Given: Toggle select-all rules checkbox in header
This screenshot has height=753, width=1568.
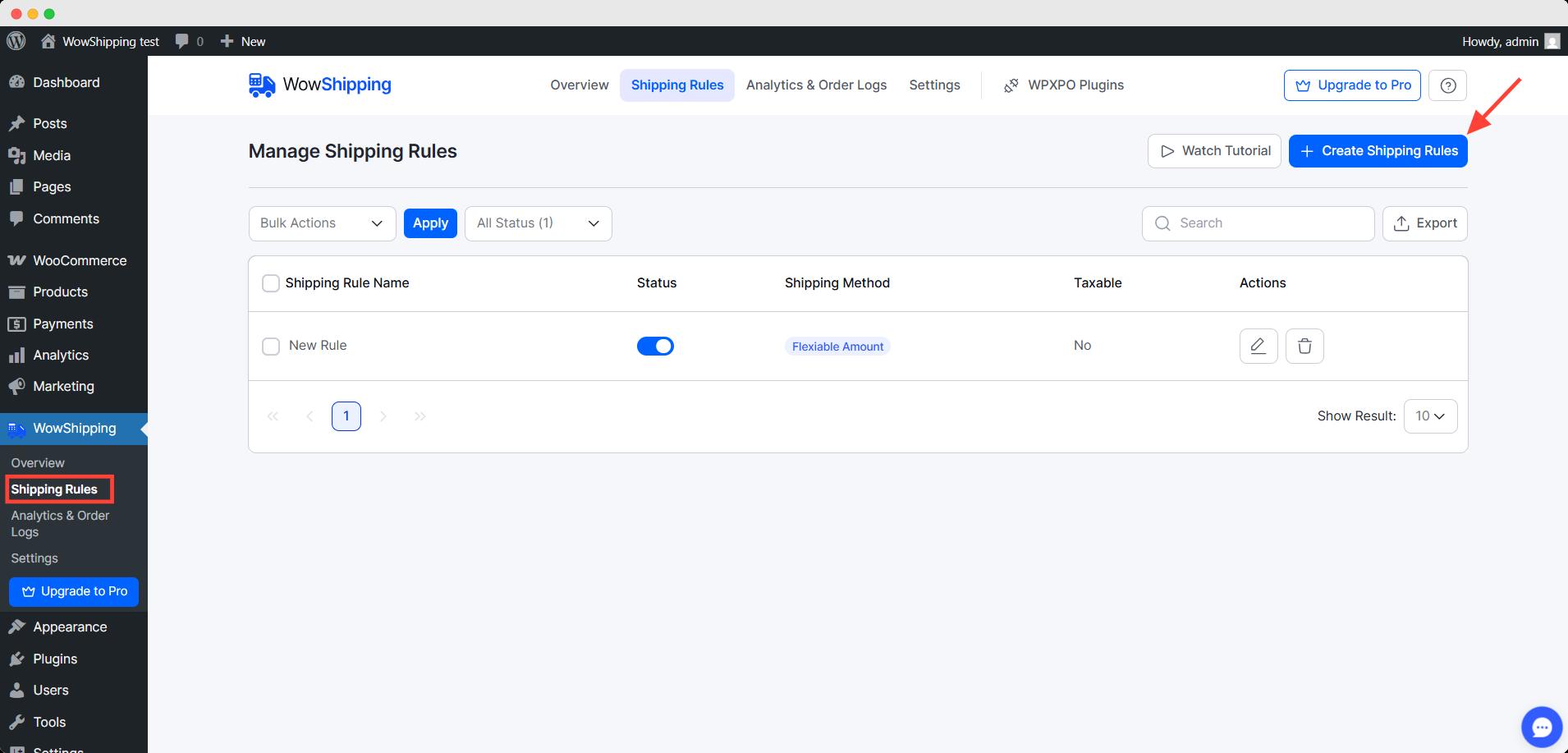Looking at the screenshot, I should (271, 283).
